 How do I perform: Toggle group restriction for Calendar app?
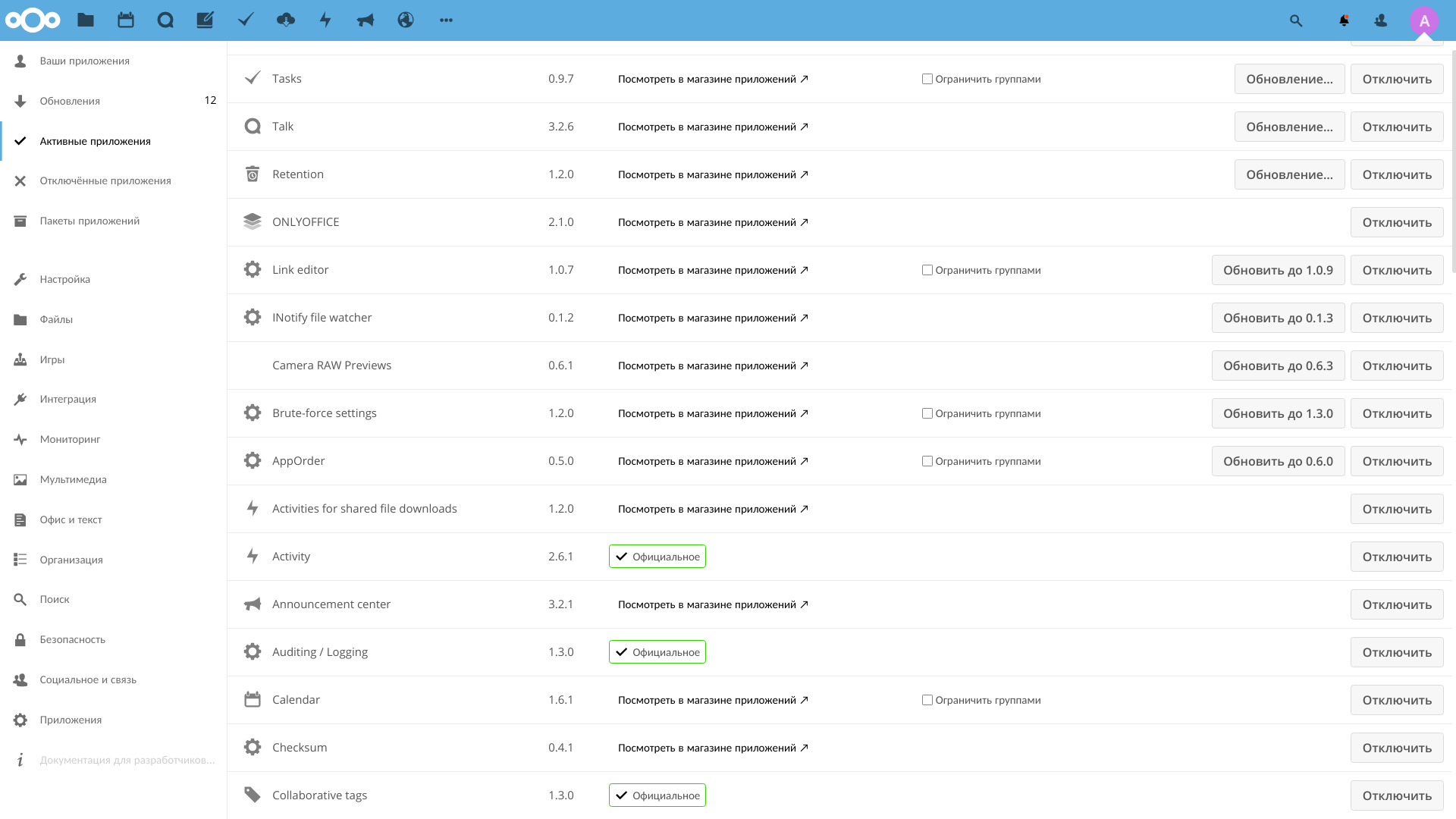(927, 700)
